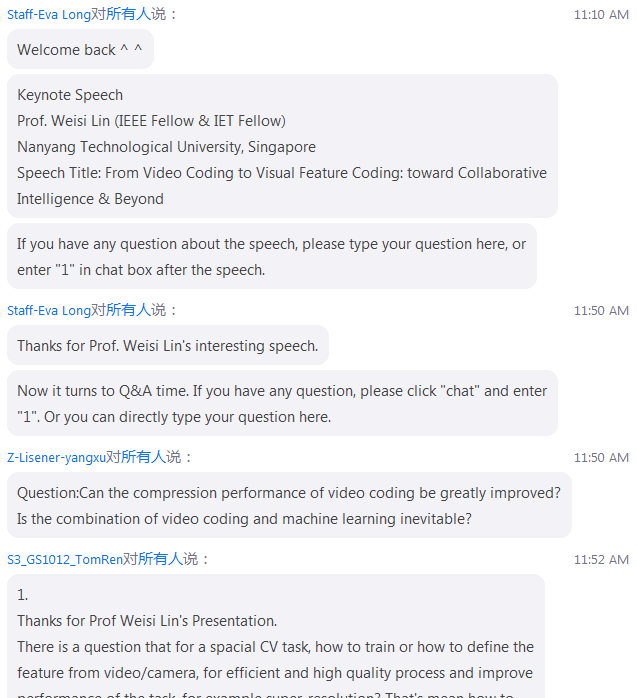This screenshot has height=698, width=637.
Task: Open the Z-Lisener-yangxu sender name
Action: [56, 458]
